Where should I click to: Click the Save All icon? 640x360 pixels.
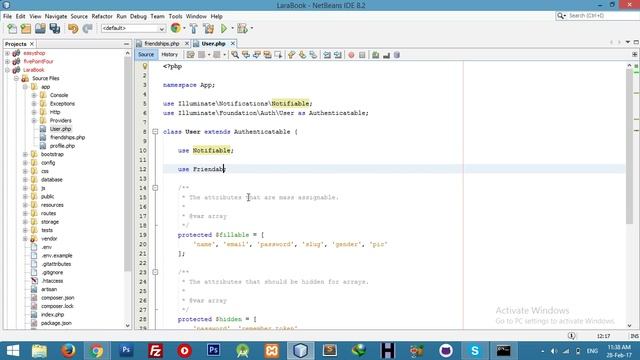[x=55, y=29]
